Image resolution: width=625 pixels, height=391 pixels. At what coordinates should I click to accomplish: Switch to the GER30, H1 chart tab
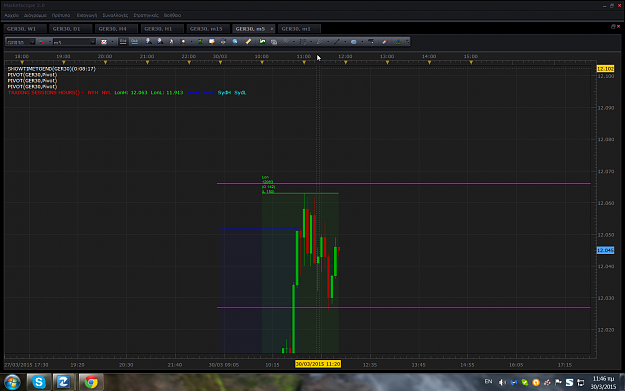[x=162, y=29]
